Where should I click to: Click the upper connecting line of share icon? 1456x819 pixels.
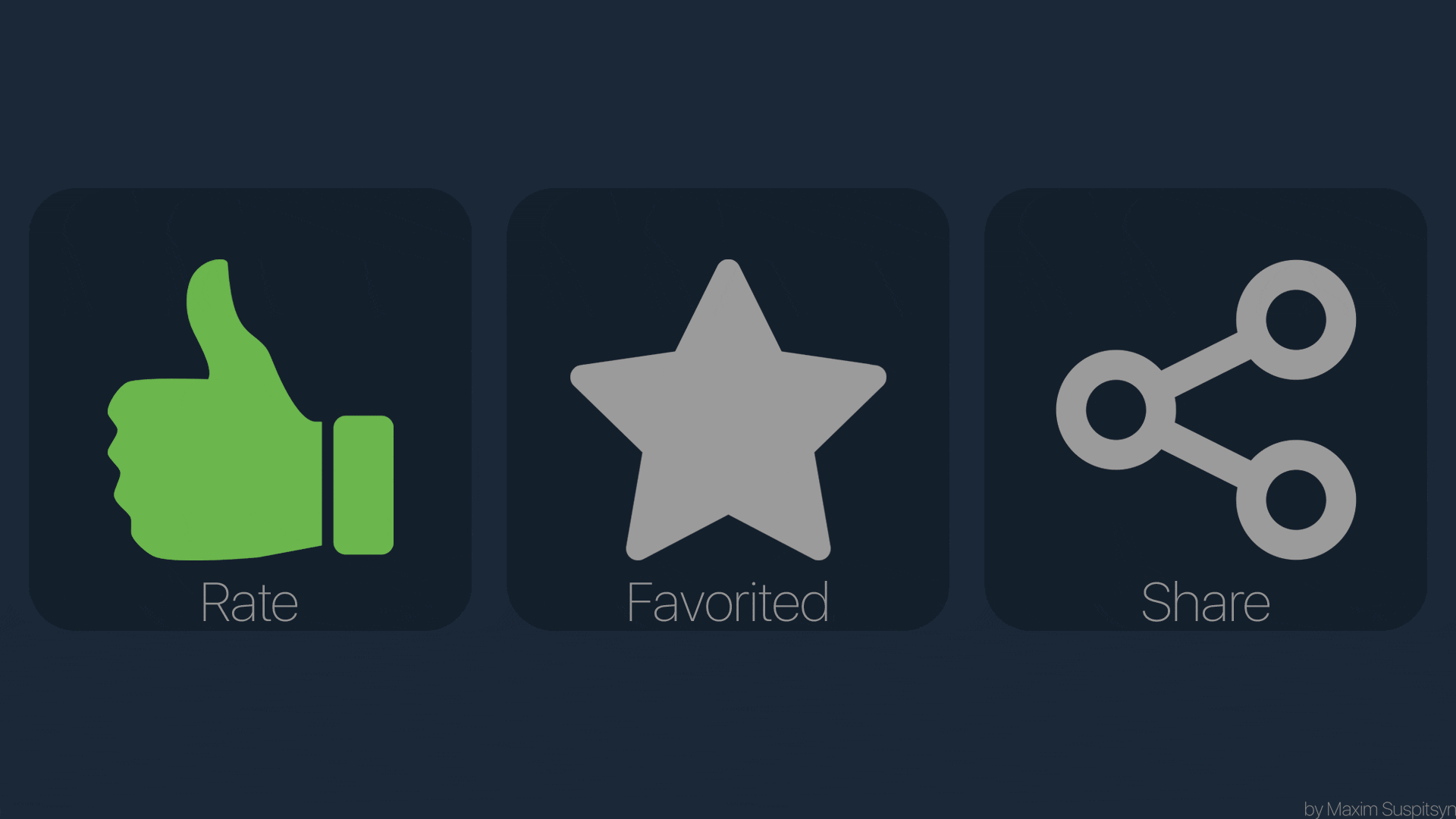point(1206,364)
